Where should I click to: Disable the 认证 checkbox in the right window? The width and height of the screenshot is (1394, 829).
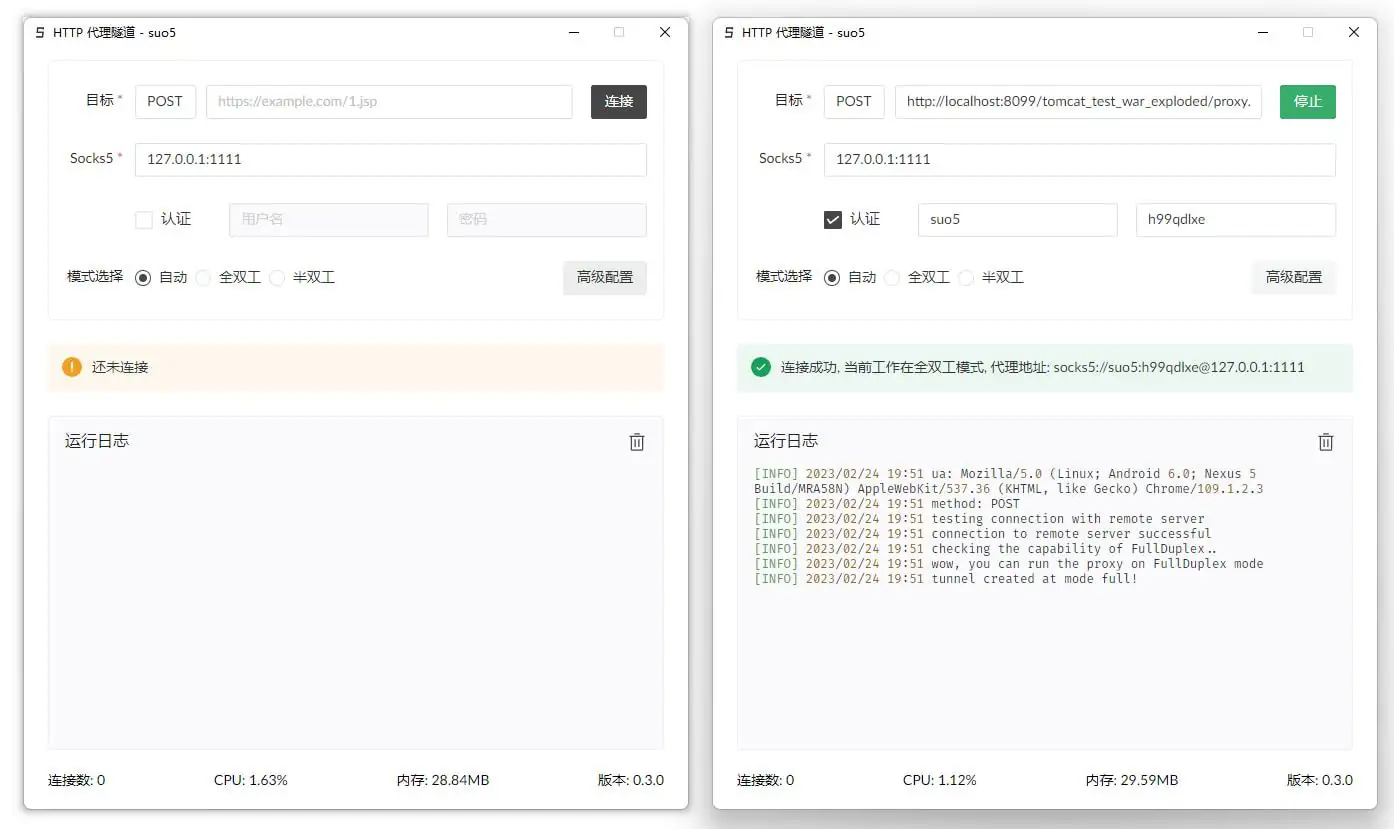click(833, 219)
